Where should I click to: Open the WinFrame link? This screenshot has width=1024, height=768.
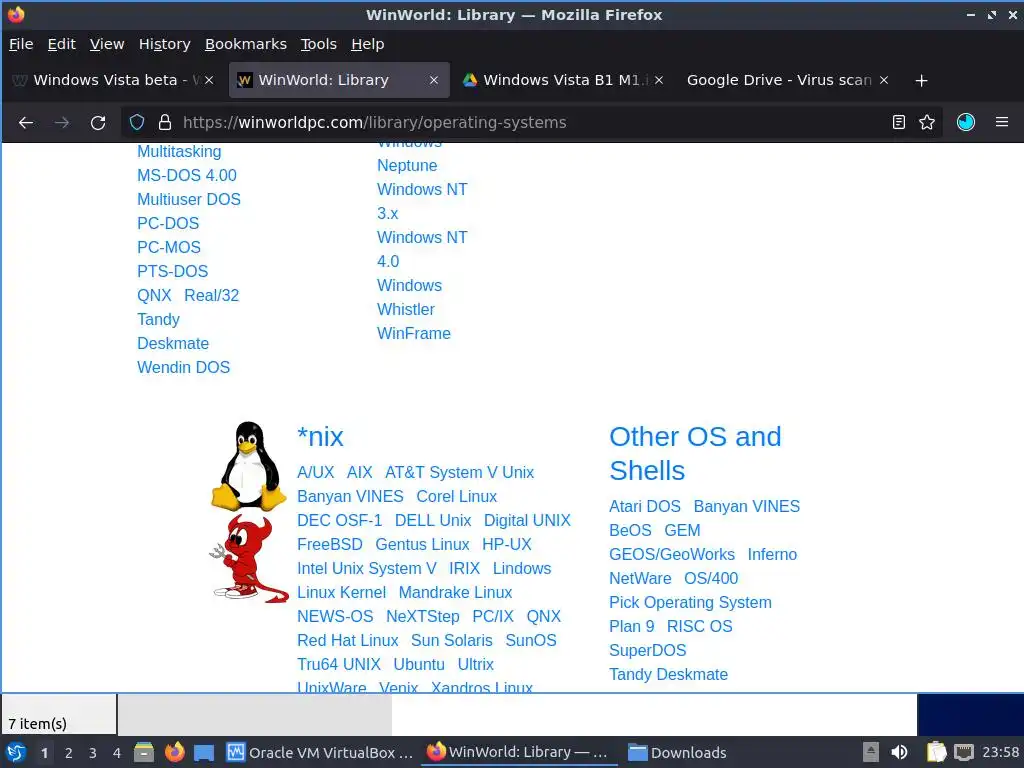pyautogui.click(x=413, y=333)
